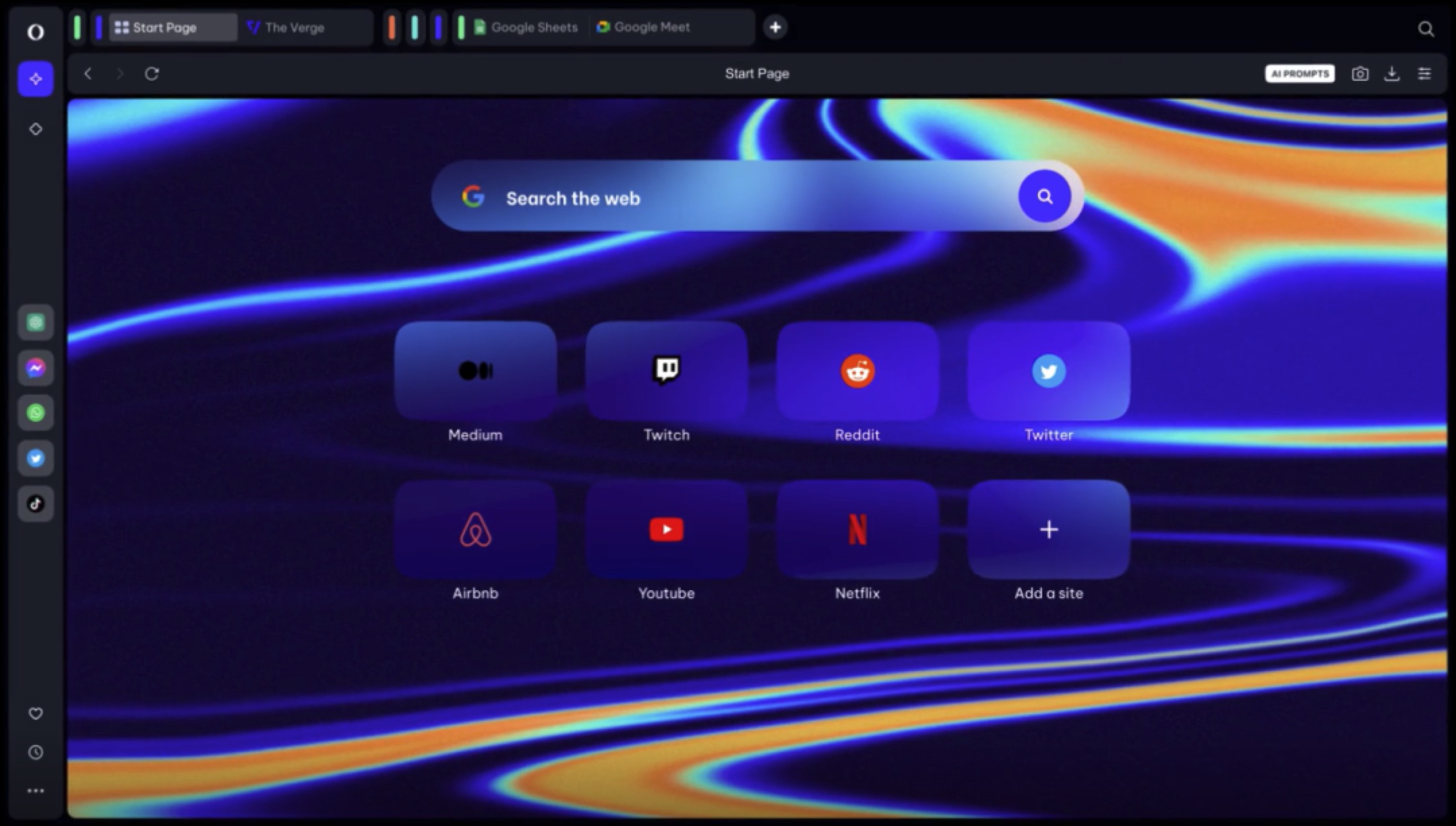
Task: Open history clock icon in sidebar
Action: [x=36, y=753]
